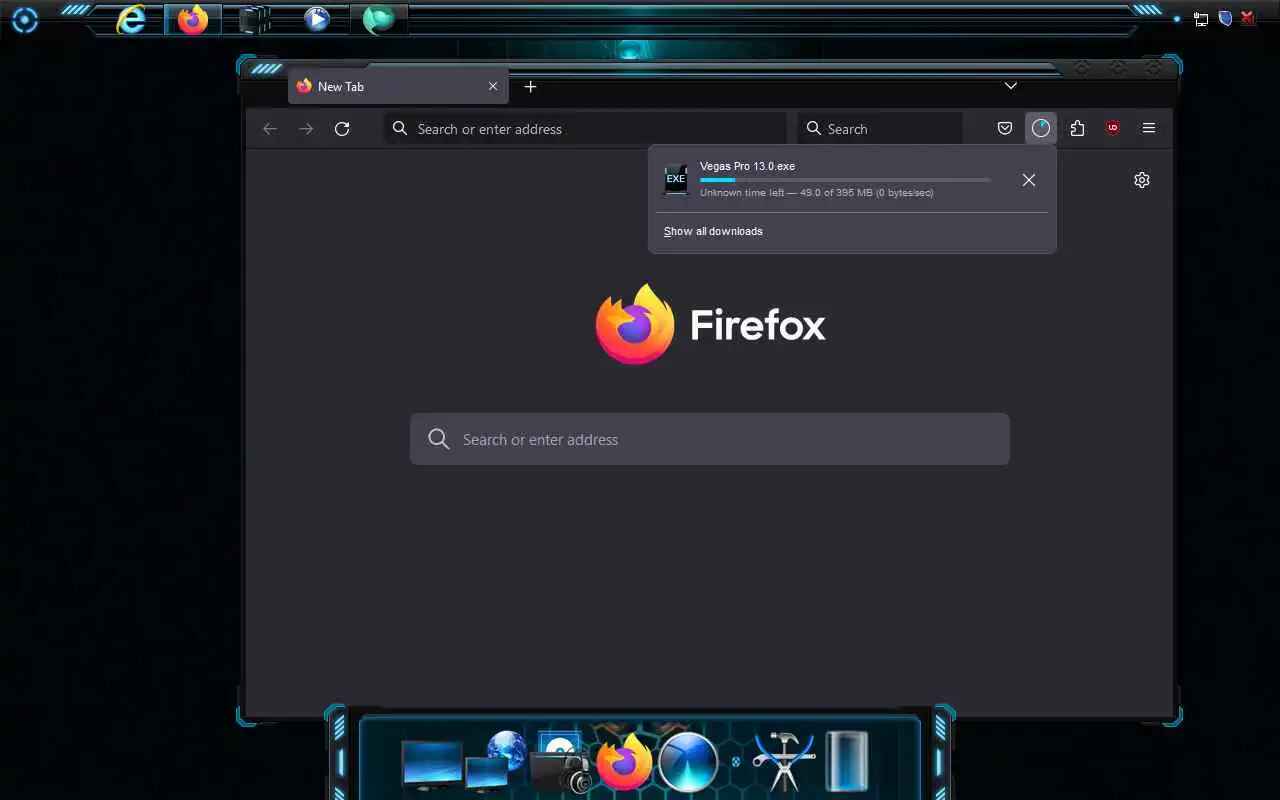Open the blue compass circle dock icon

pos(689,762)
